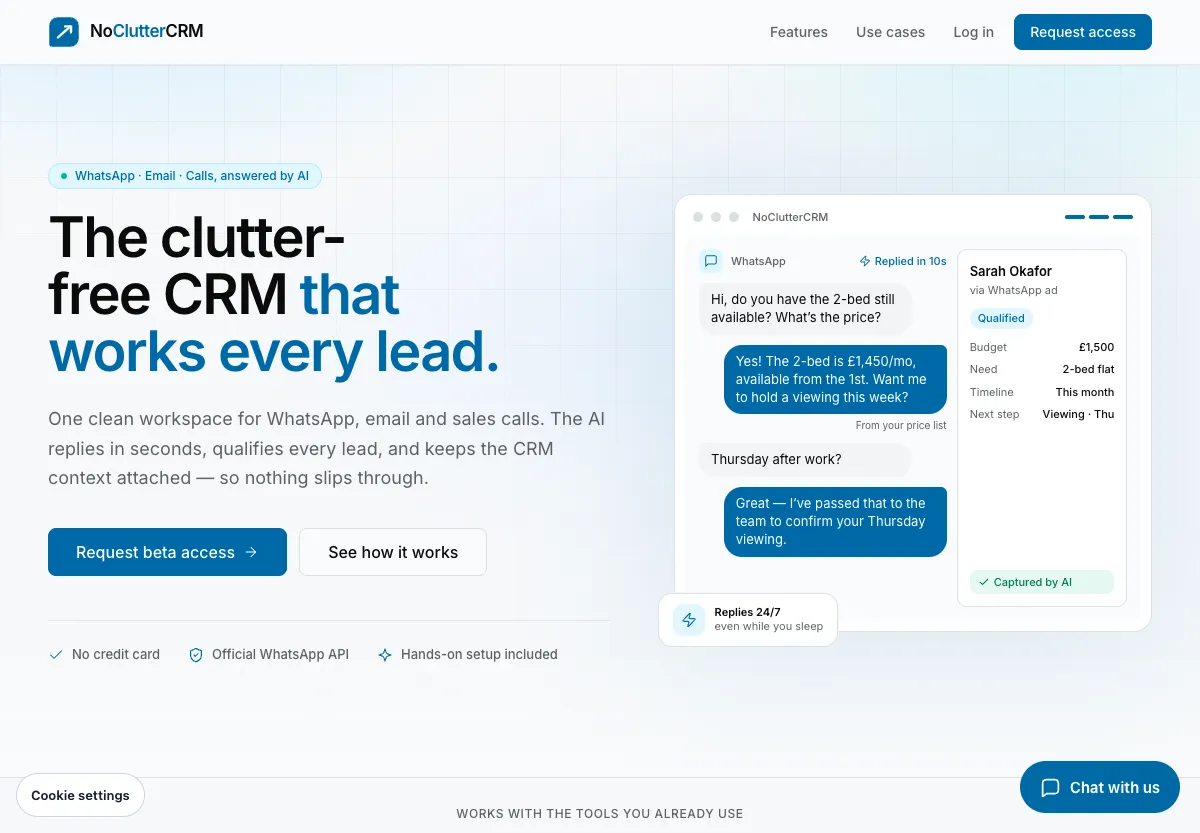The width and height of the screenshot is (1200, 833).
Task: Click the "Yes! The 2-bed is £1,450/mo" reply bubble
Action: coord(835,379)
